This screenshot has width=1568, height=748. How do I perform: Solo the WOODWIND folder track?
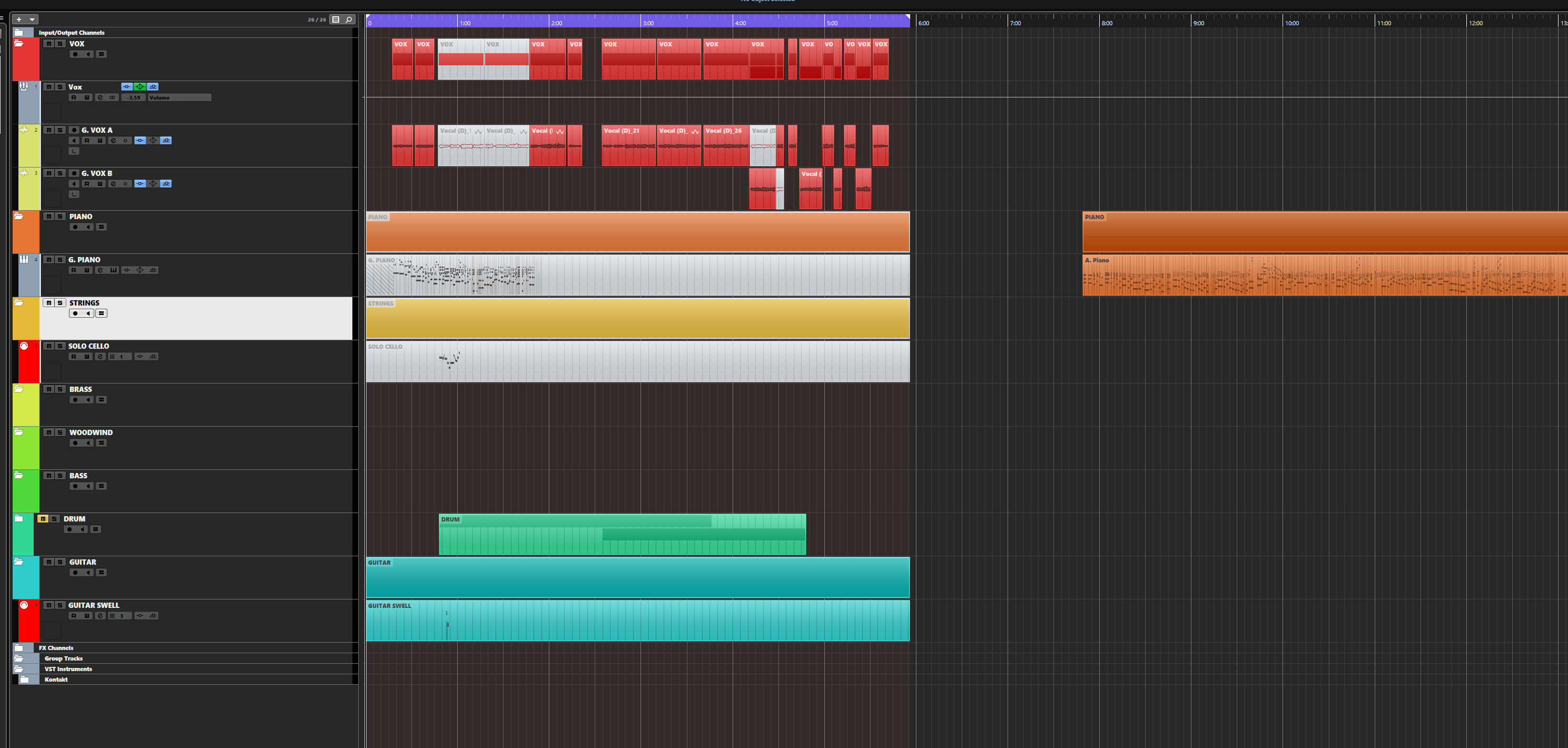click(x=60, y=432)
